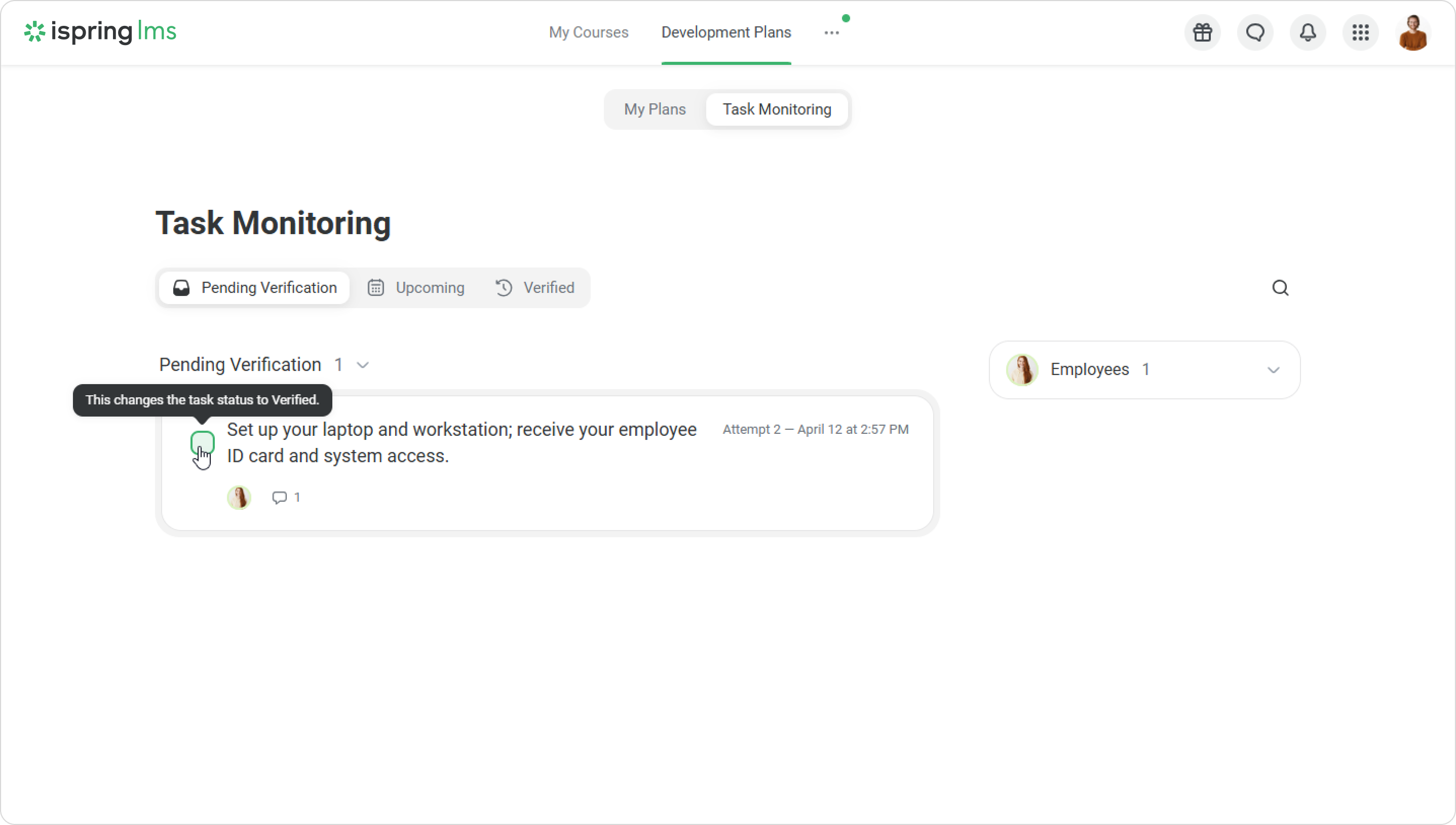Click the gift box icon

click(1202, 33)
